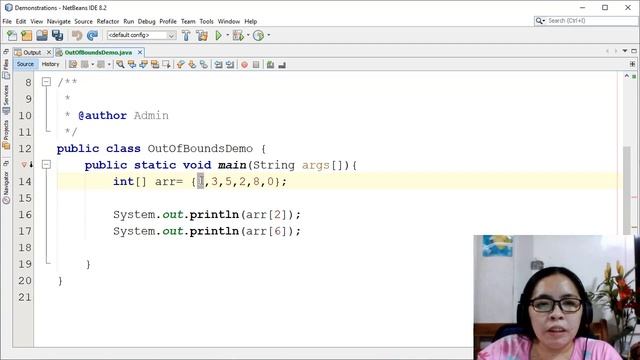The image size is (640, 360).
Task: Switch to History view button
Action: coord(51,64)
